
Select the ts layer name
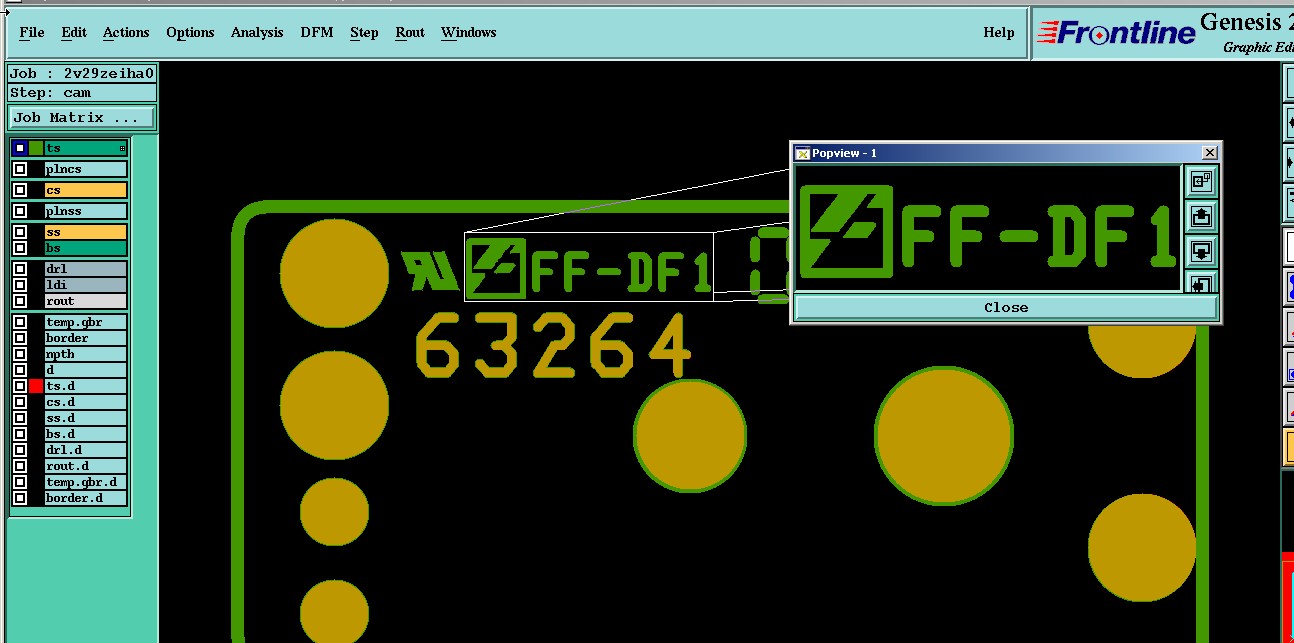tap(86, 148)
